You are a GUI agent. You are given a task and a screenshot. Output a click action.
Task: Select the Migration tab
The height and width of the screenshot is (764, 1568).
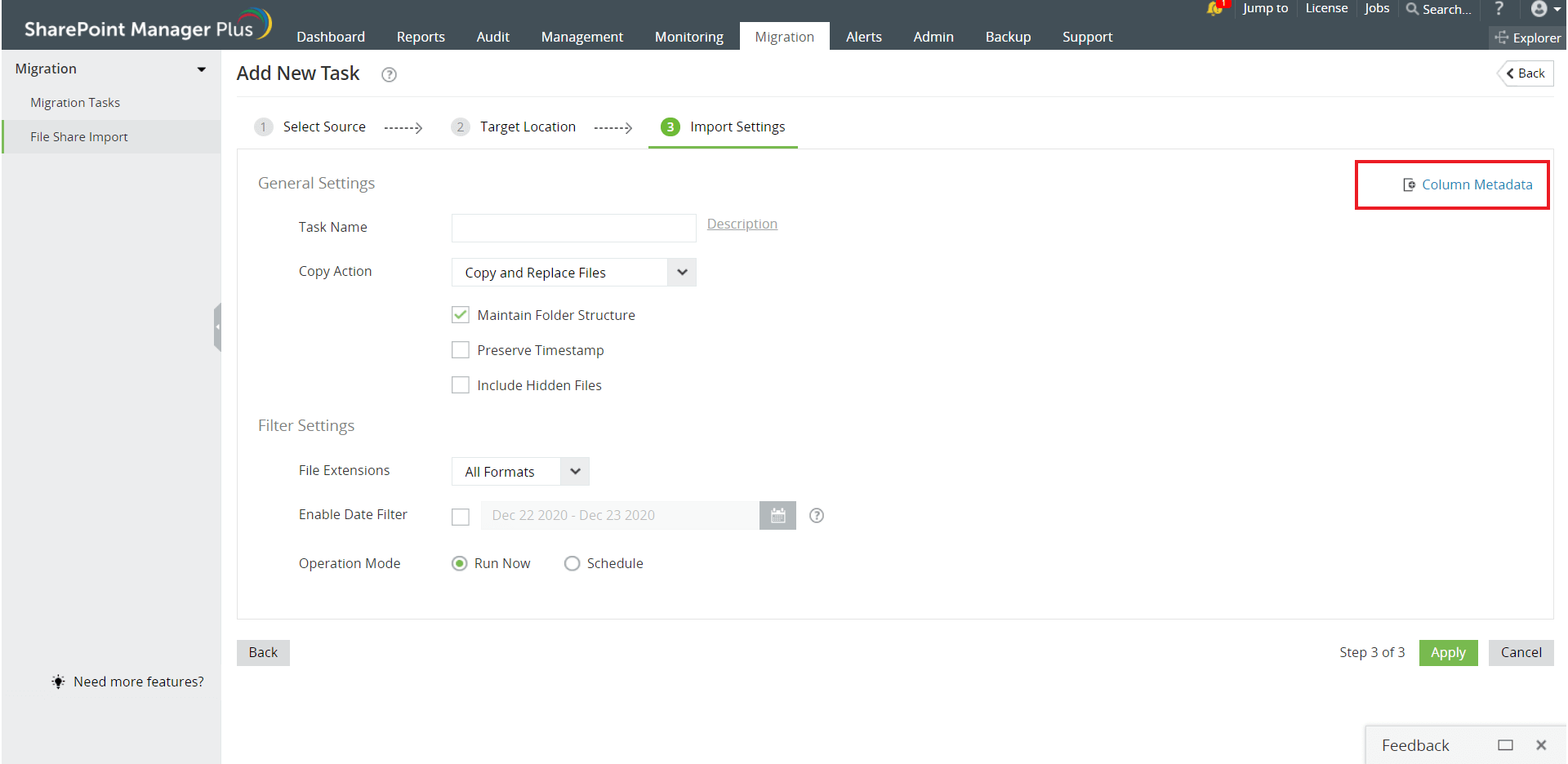(785, 37)
